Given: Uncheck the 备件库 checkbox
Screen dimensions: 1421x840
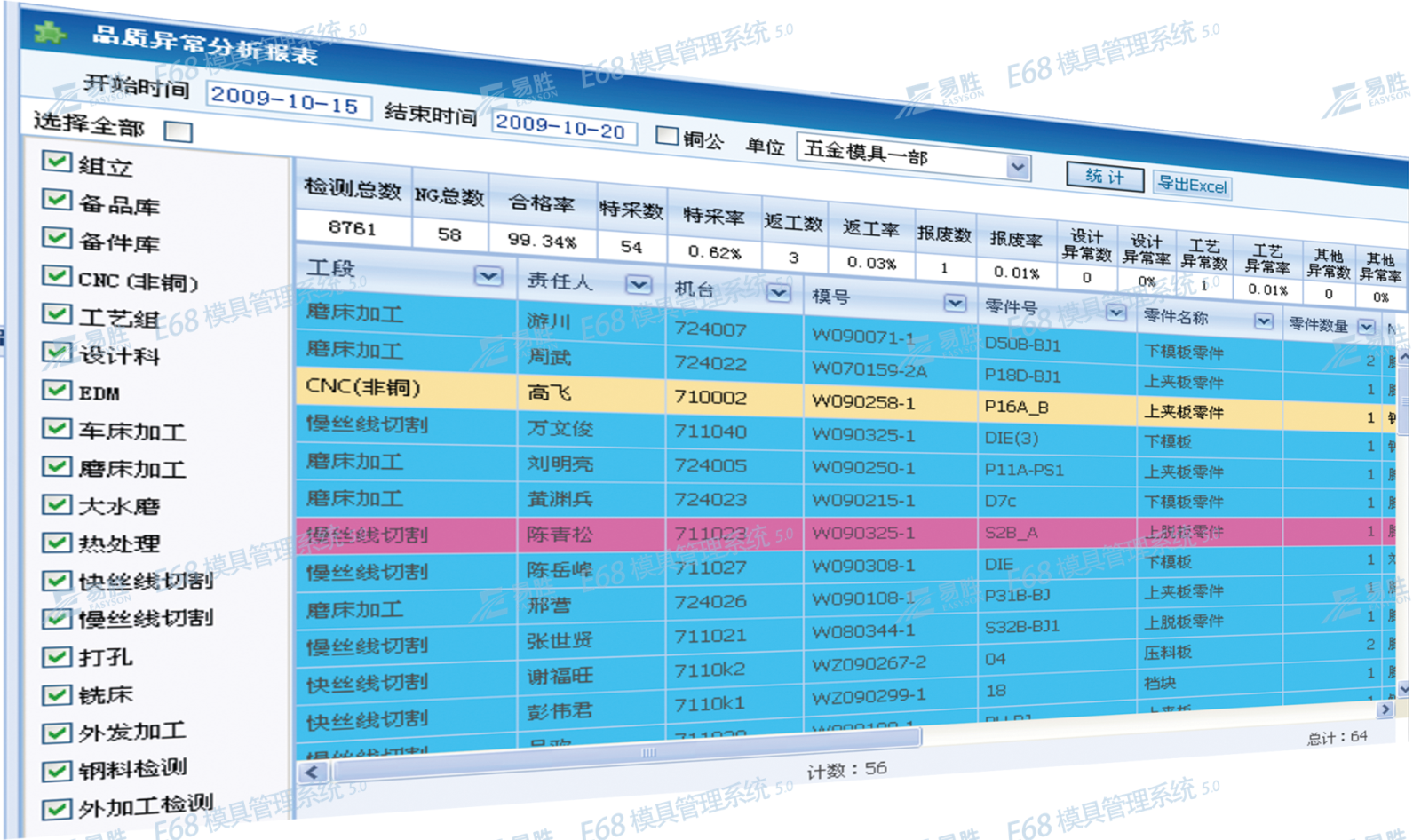Looking at the screenshot, I should [57, 237].
